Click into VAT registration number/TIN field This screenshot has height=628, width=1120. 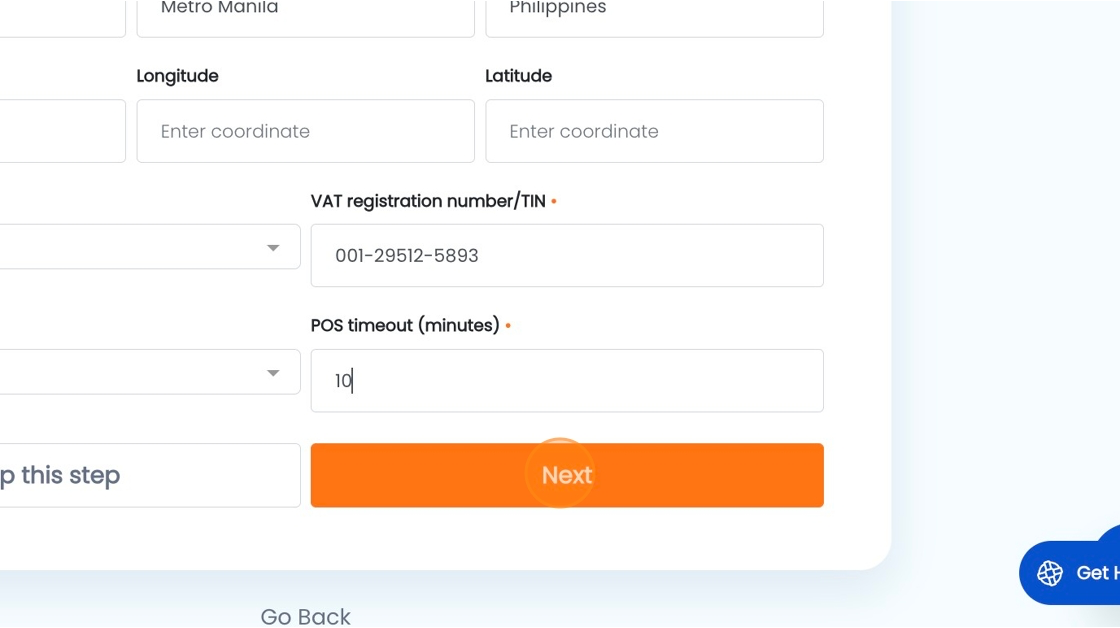coord(567,256)
